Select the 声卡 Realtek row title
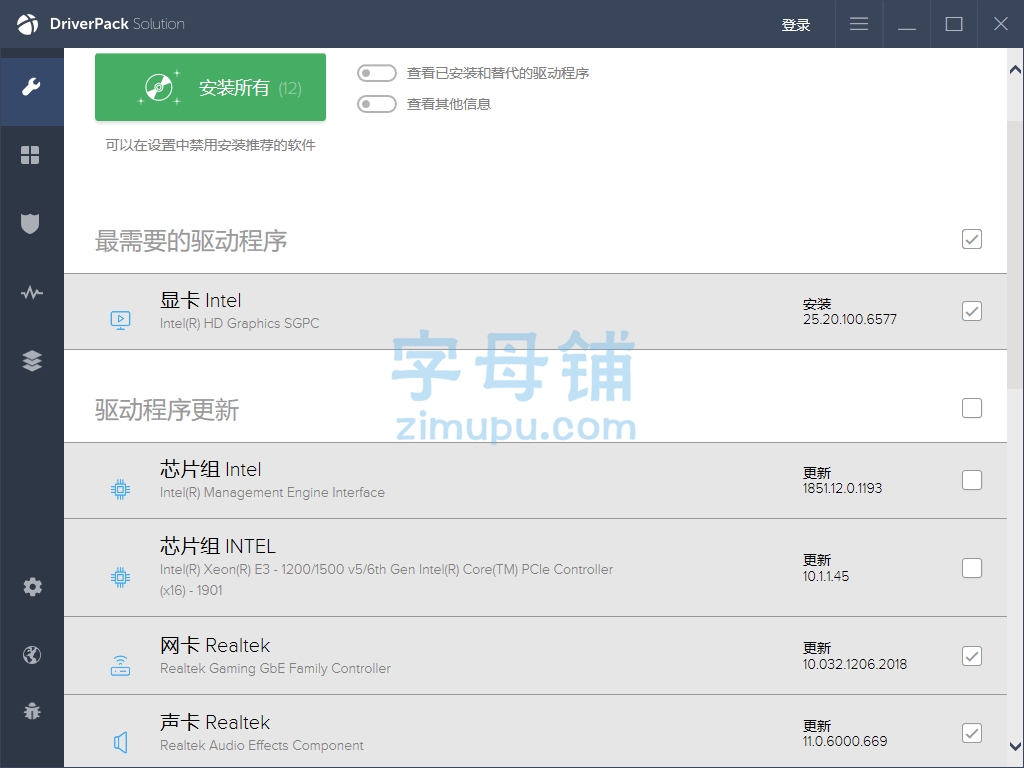The width and height of the screenshot is (1024, 768). [x=215, y=723]
